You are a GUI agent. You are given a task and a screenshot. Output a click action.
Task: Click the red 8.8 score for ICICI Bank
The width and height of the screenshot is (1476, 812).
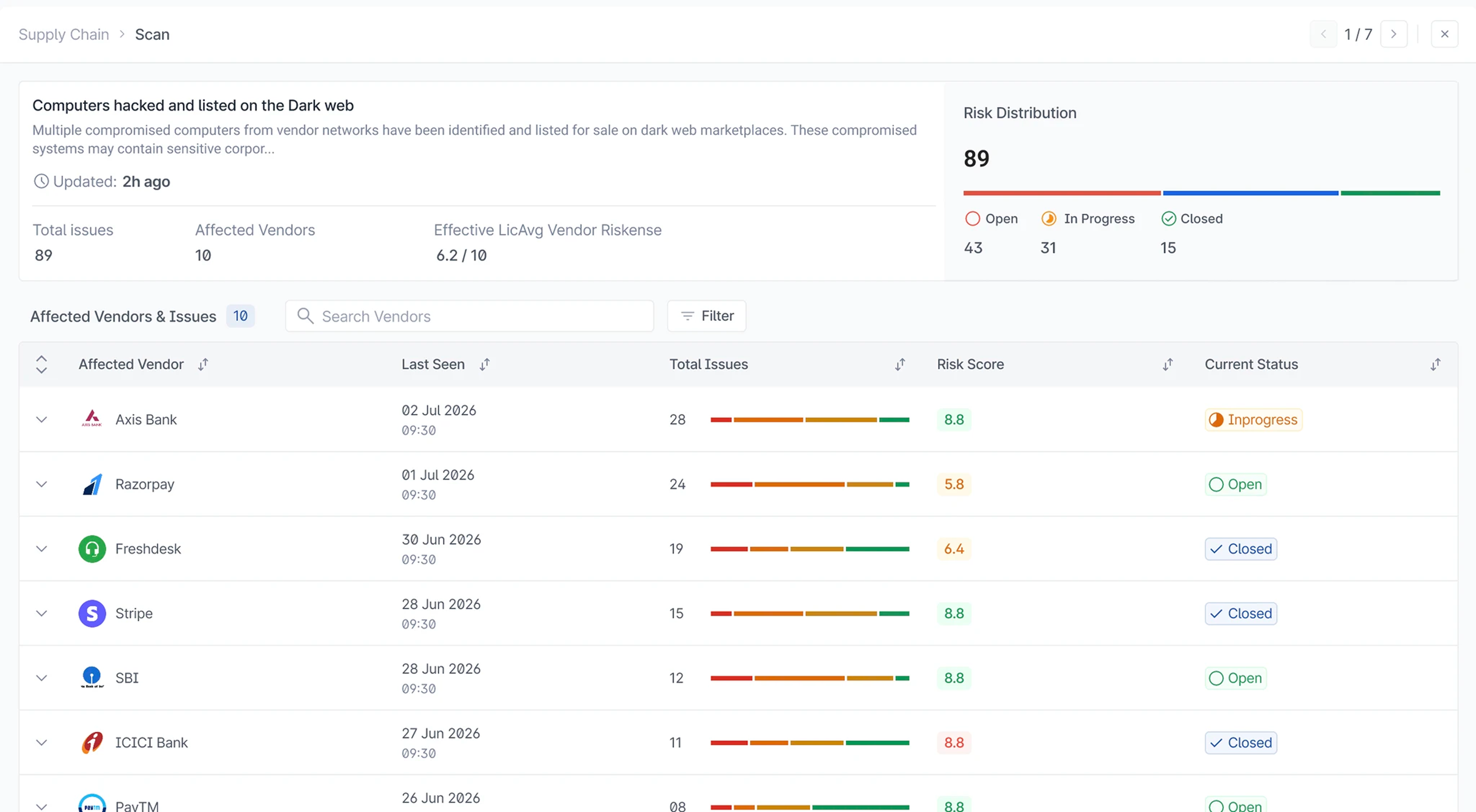(954, 743)
